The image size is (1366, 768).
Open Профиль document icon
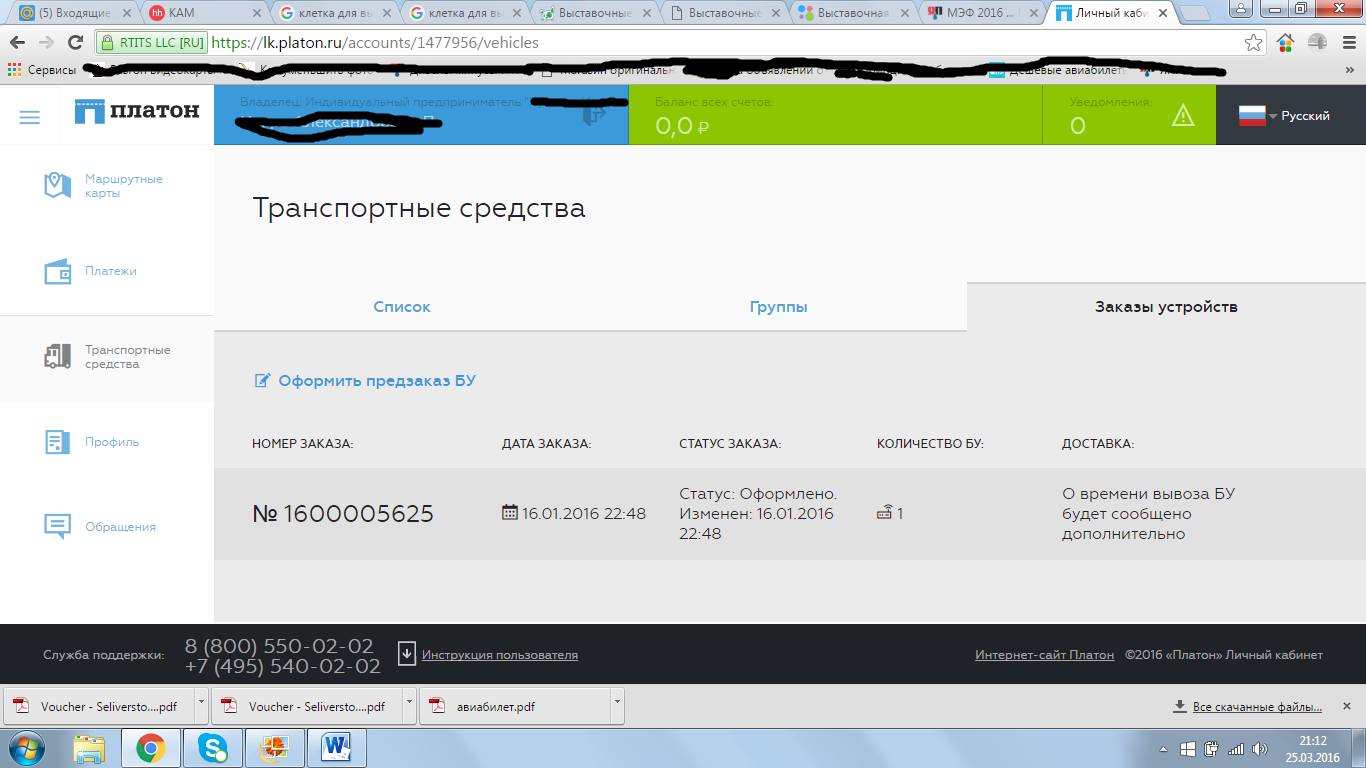(57, 442)
